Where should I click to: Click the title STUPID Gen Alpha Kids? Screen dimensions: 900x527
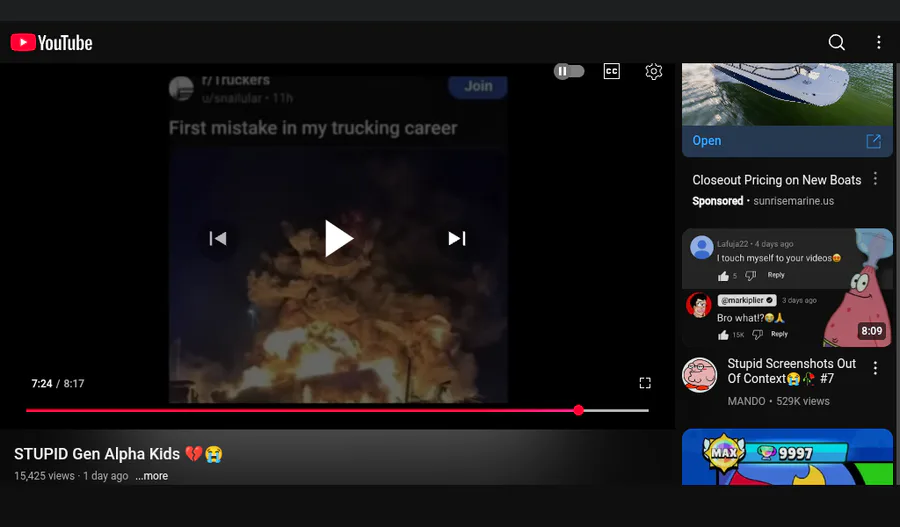118,454
